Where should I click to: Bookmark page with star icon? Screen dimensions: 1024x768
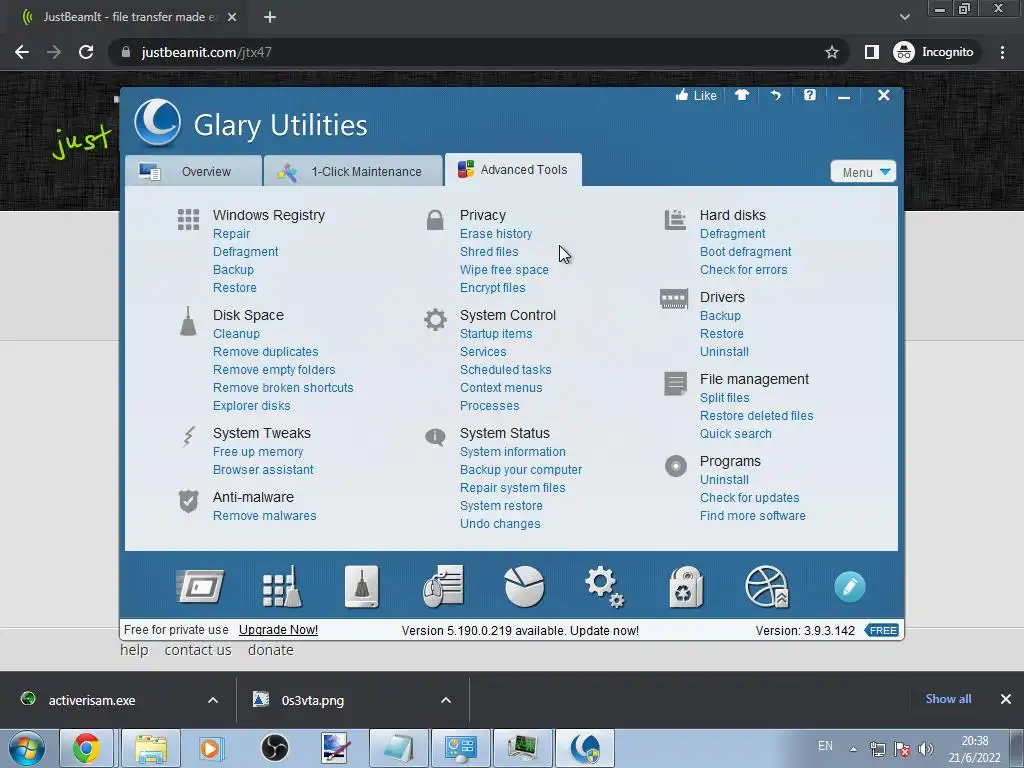point(831,52)
